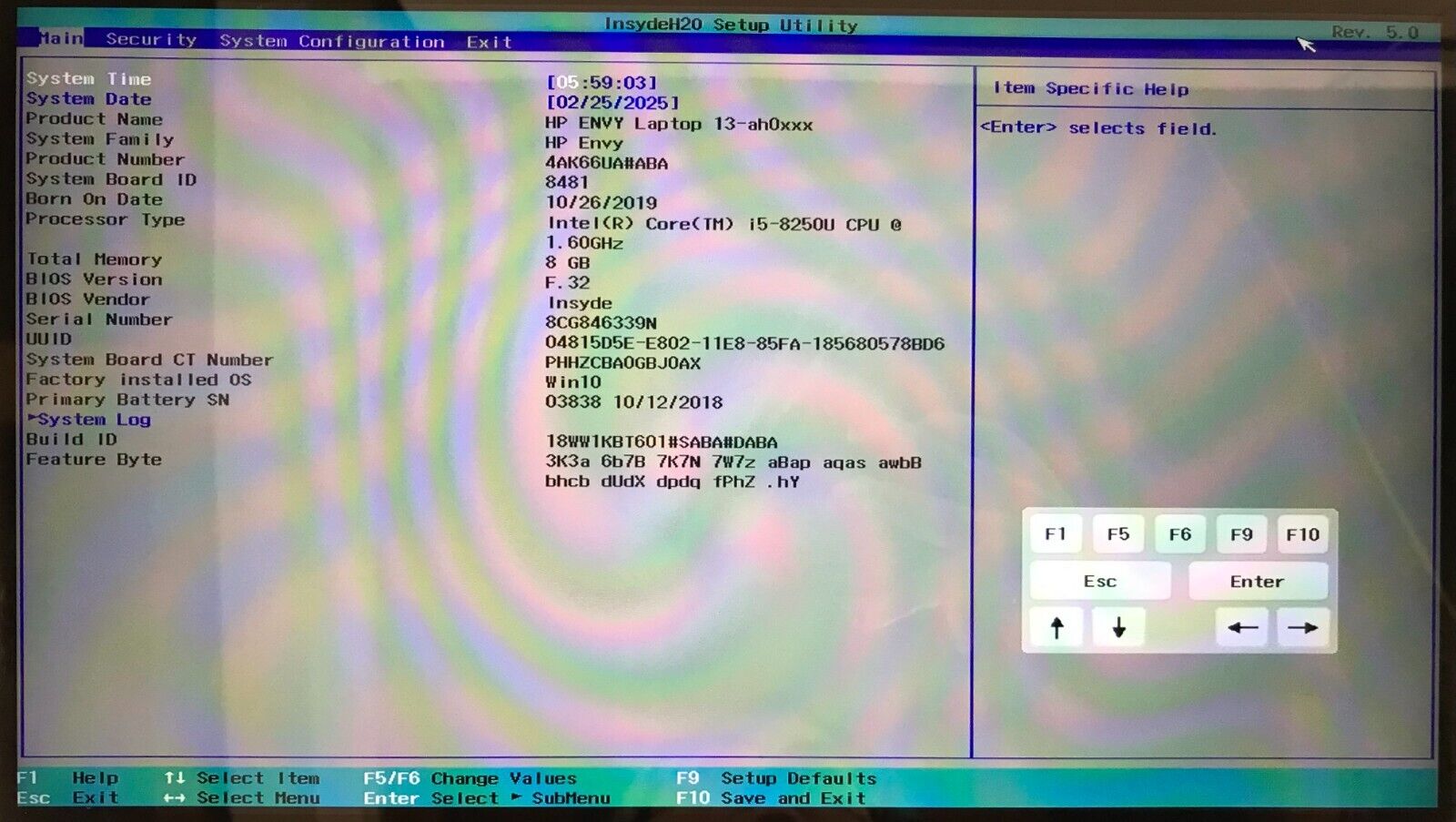The image size is (1456, 822).
Task: Click the System Family label
Action: pyautogui.click(x=99, y=139)
